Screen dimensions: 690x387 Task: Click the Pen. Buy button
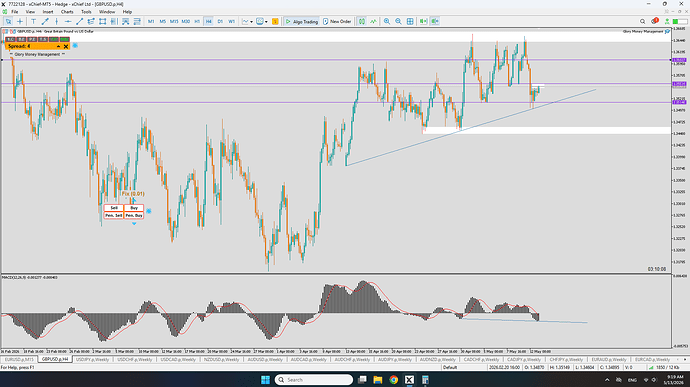click(134, 215)
